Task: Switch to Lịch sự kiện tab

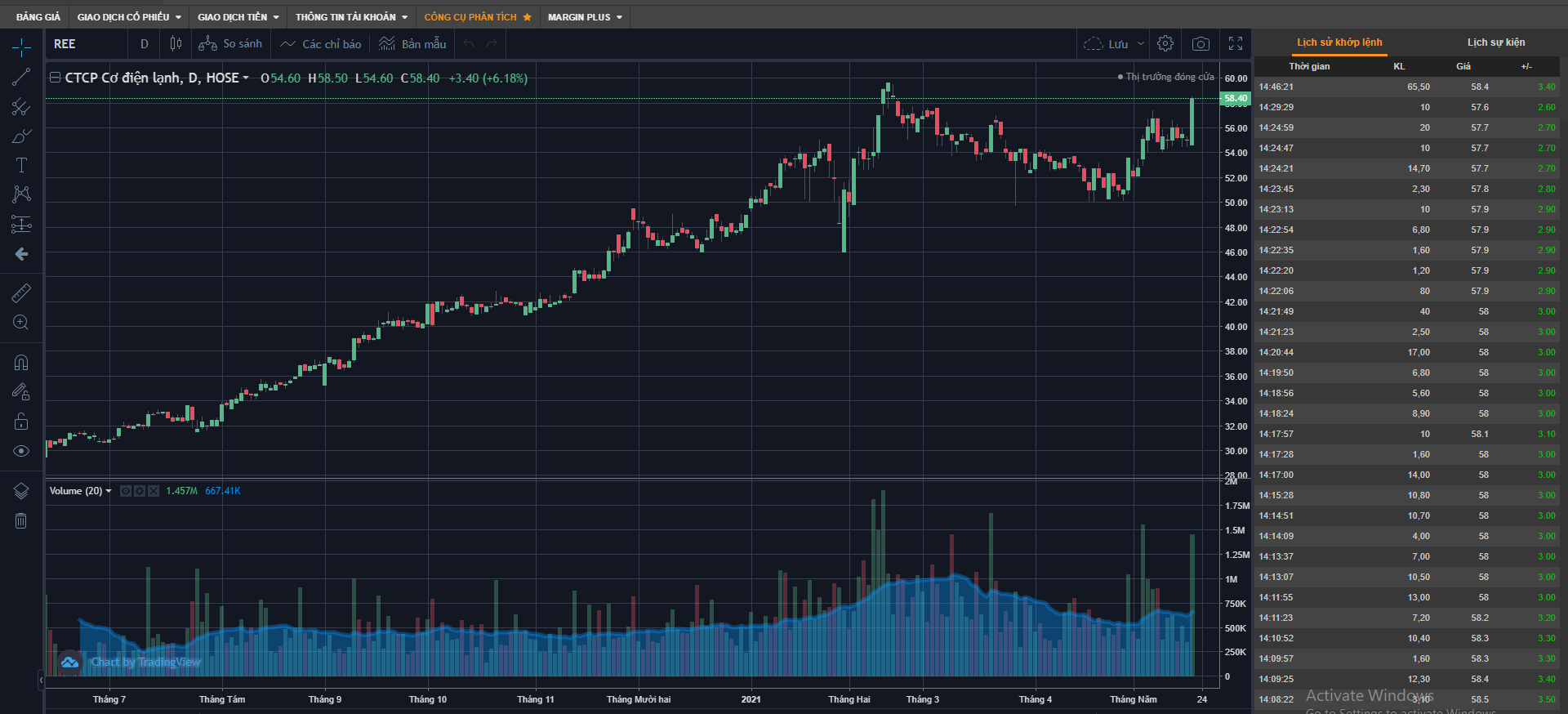Action: 1495,42
